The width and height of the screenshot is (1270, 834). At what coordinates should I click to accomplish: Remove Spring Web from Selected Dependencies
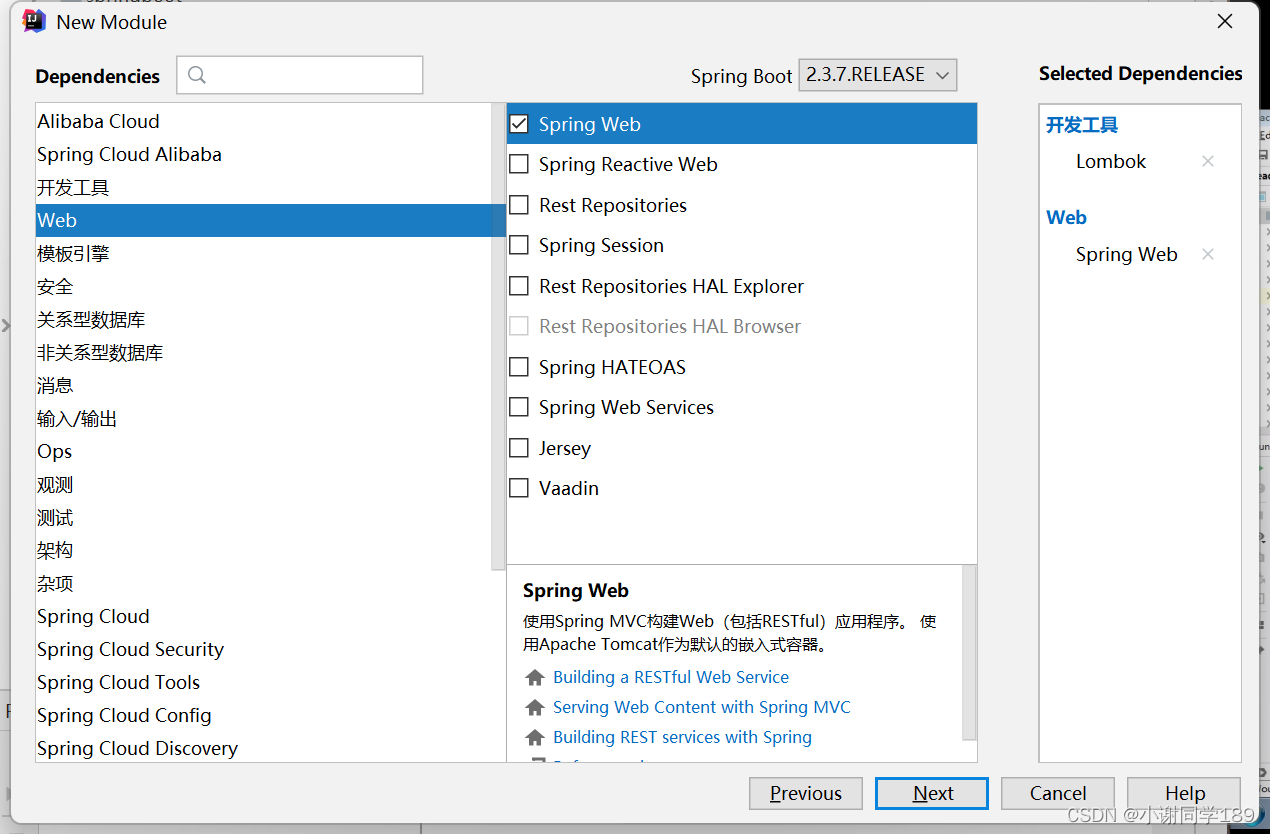[x=1207, y=254]
